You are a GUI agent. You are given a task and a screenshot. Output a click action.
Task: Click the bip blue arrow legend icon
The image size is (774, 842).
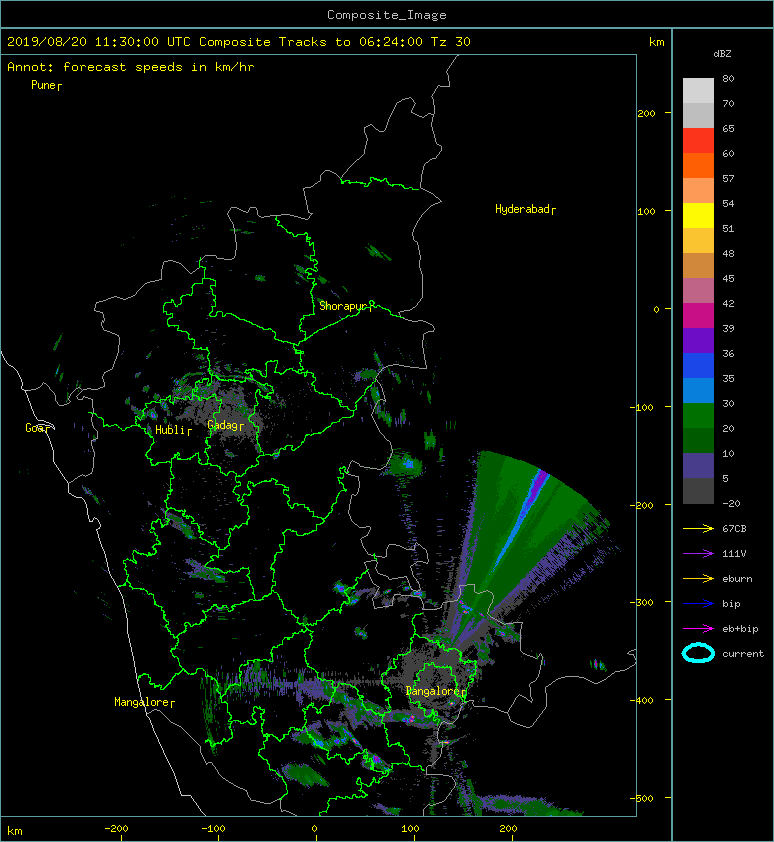tap(698, 604)
